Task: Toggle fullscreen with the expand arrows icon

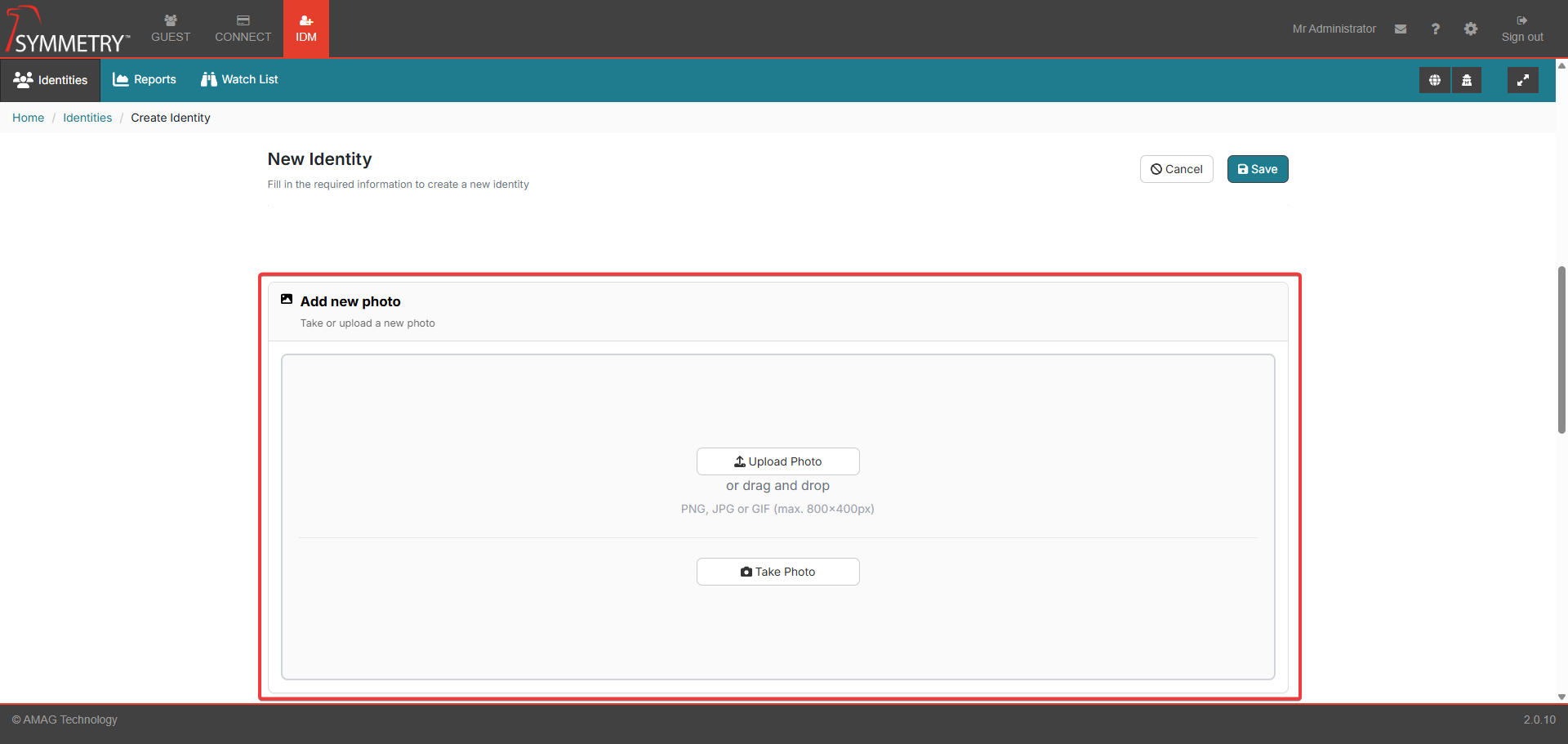Action: [x=1522, y=80]
